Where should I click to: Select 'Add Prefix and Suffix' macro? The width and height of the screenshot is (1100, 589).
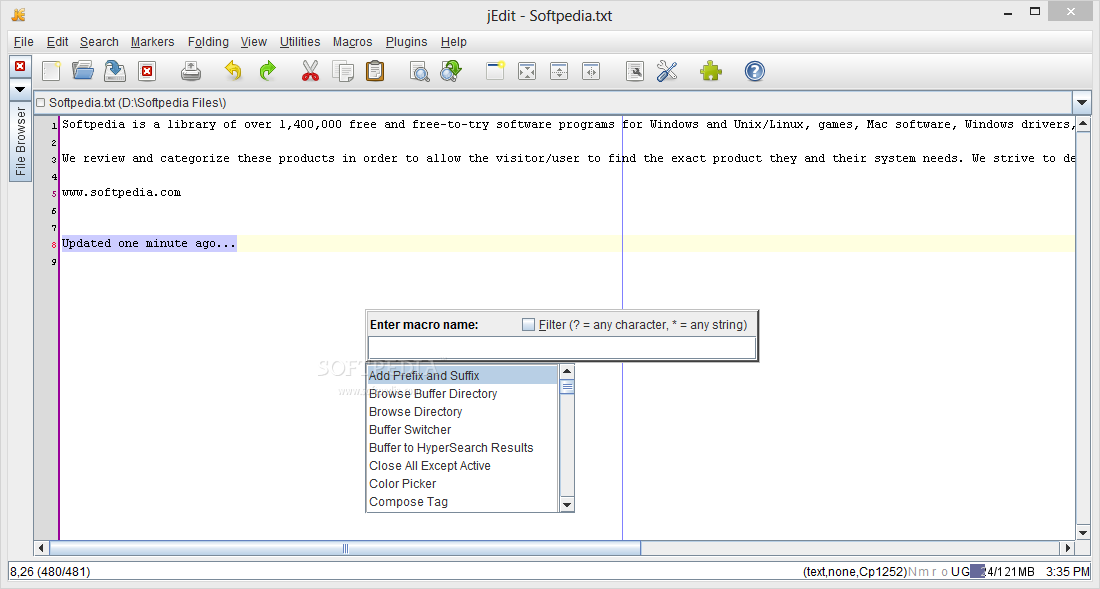point(462,376)
